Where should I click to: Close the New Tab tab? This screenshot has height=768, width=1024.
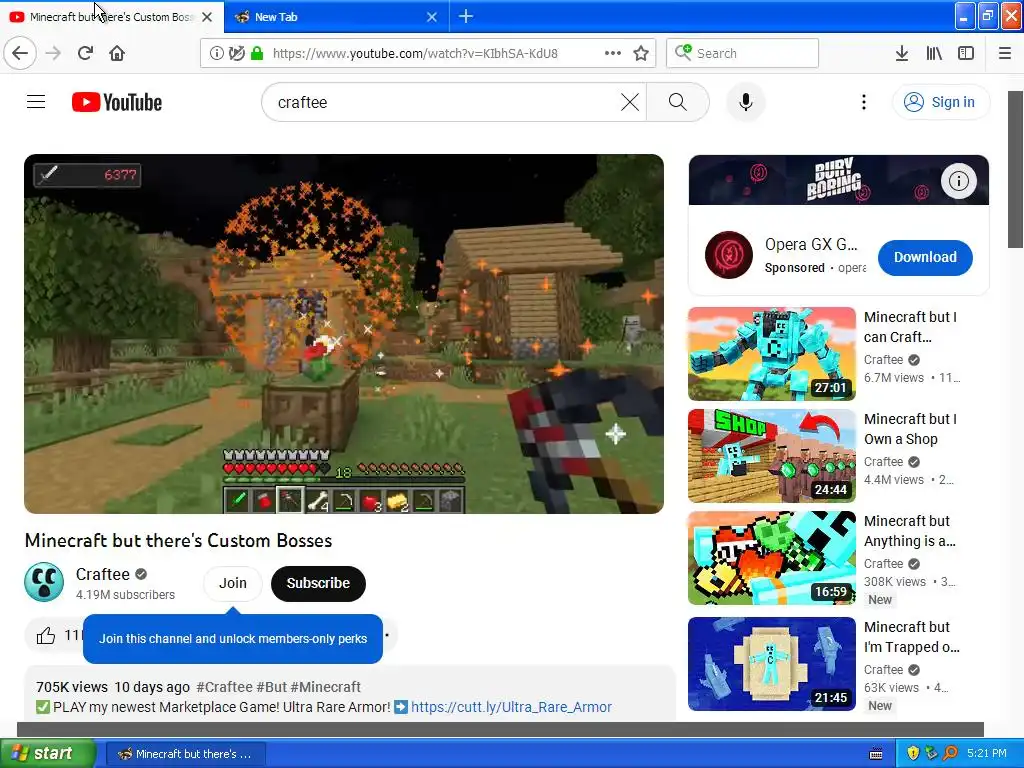pyautogui.click(x=432, y=17)
